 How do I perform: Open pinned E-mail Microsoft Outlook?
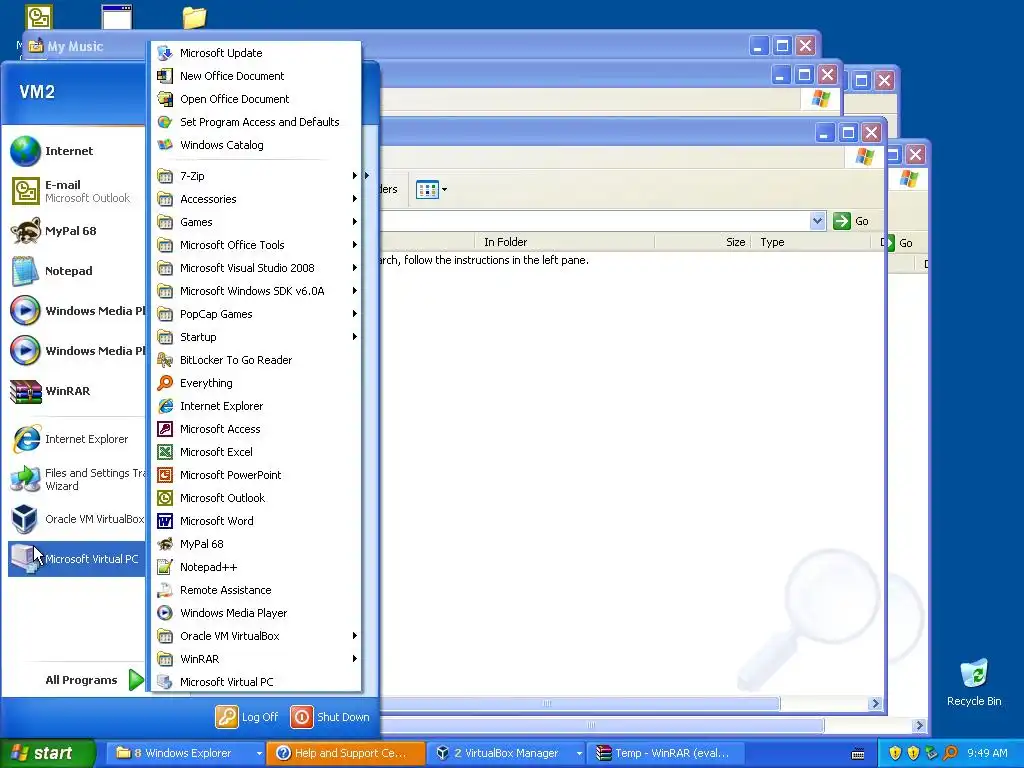[x=76, y=191]
